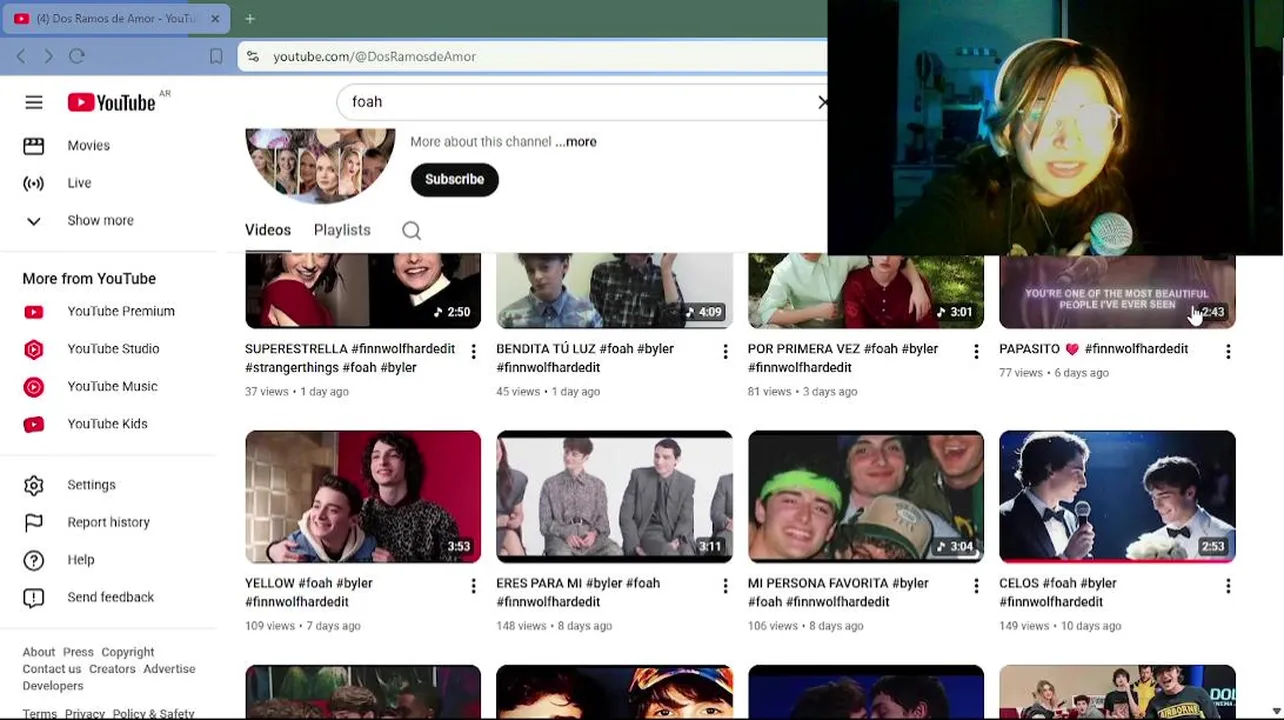Bookmark this page icon
Viewport: 1284px width, 720px height.
click(216, 57)
